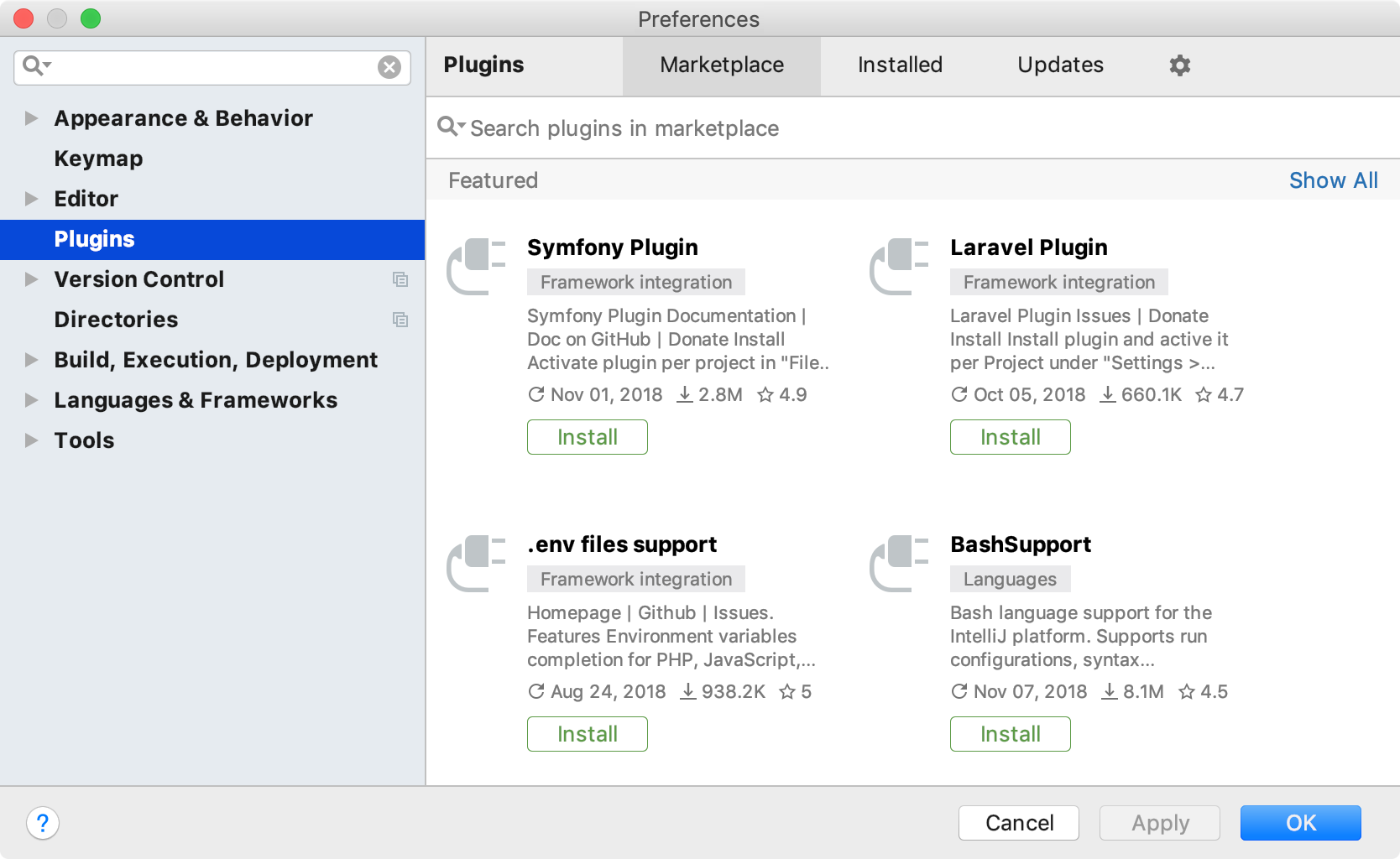The image size is (1400, 859).
Task: Click .env files Framework integration tag
Action: click(x=636, y=579)
